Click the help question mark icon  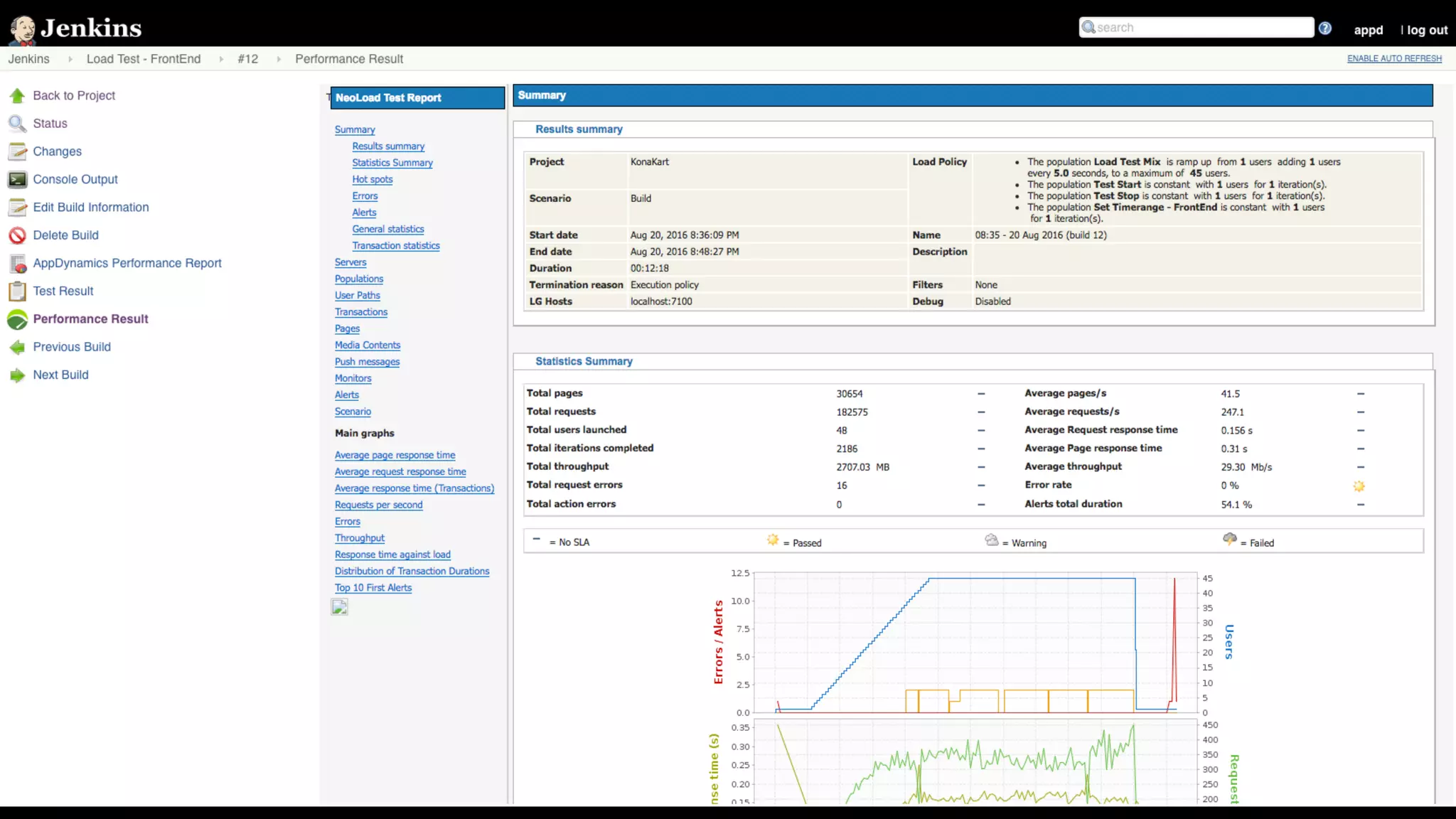[1324, 28]
